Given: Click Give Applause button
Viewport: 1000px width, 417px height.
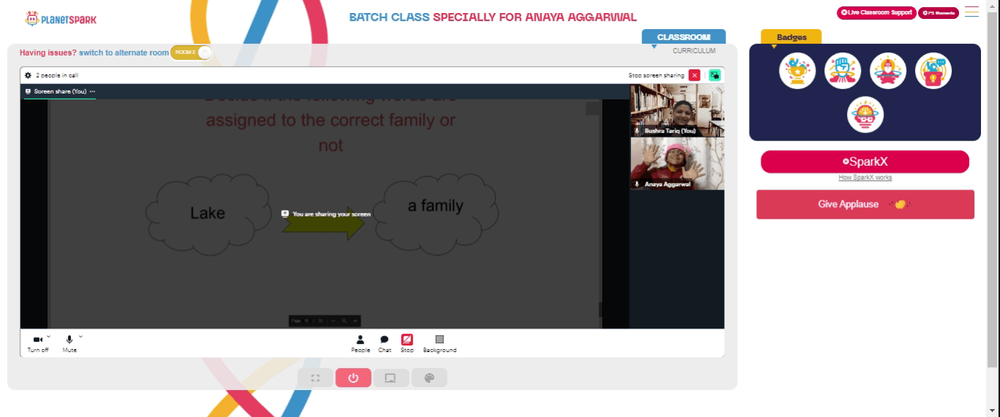Looking at the screenshot, I should (865, 205).
